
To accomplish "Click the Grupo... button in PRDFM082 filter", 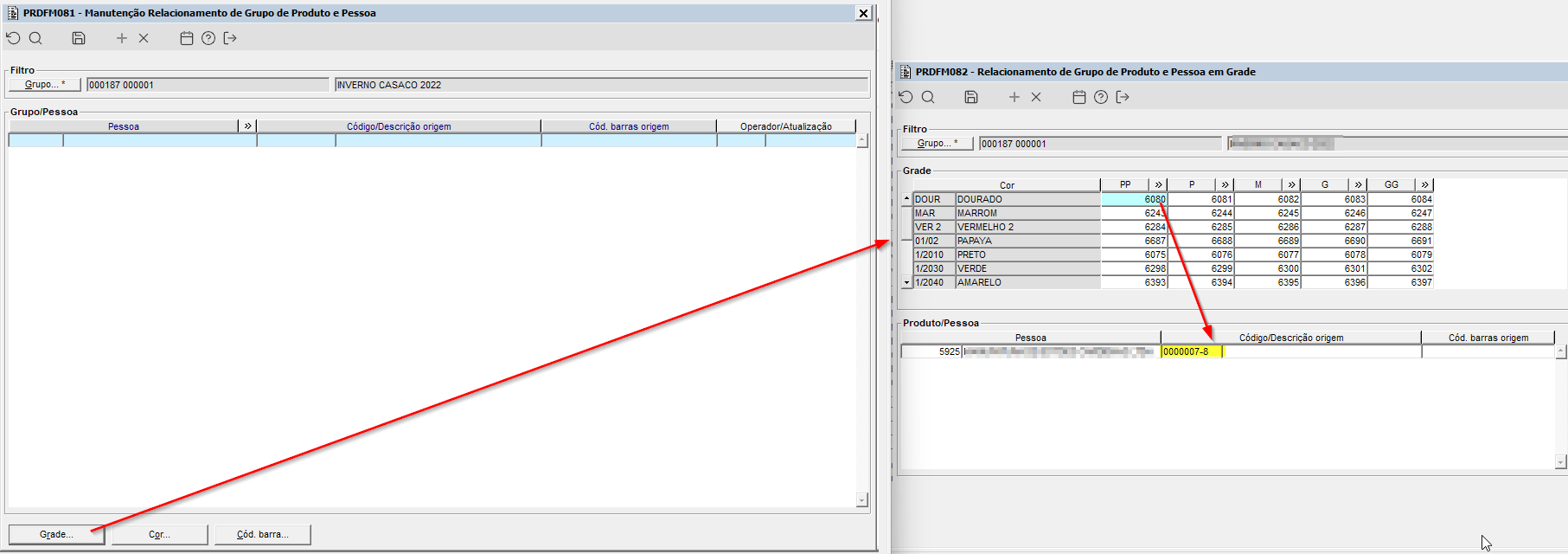I will pos(938,143).
